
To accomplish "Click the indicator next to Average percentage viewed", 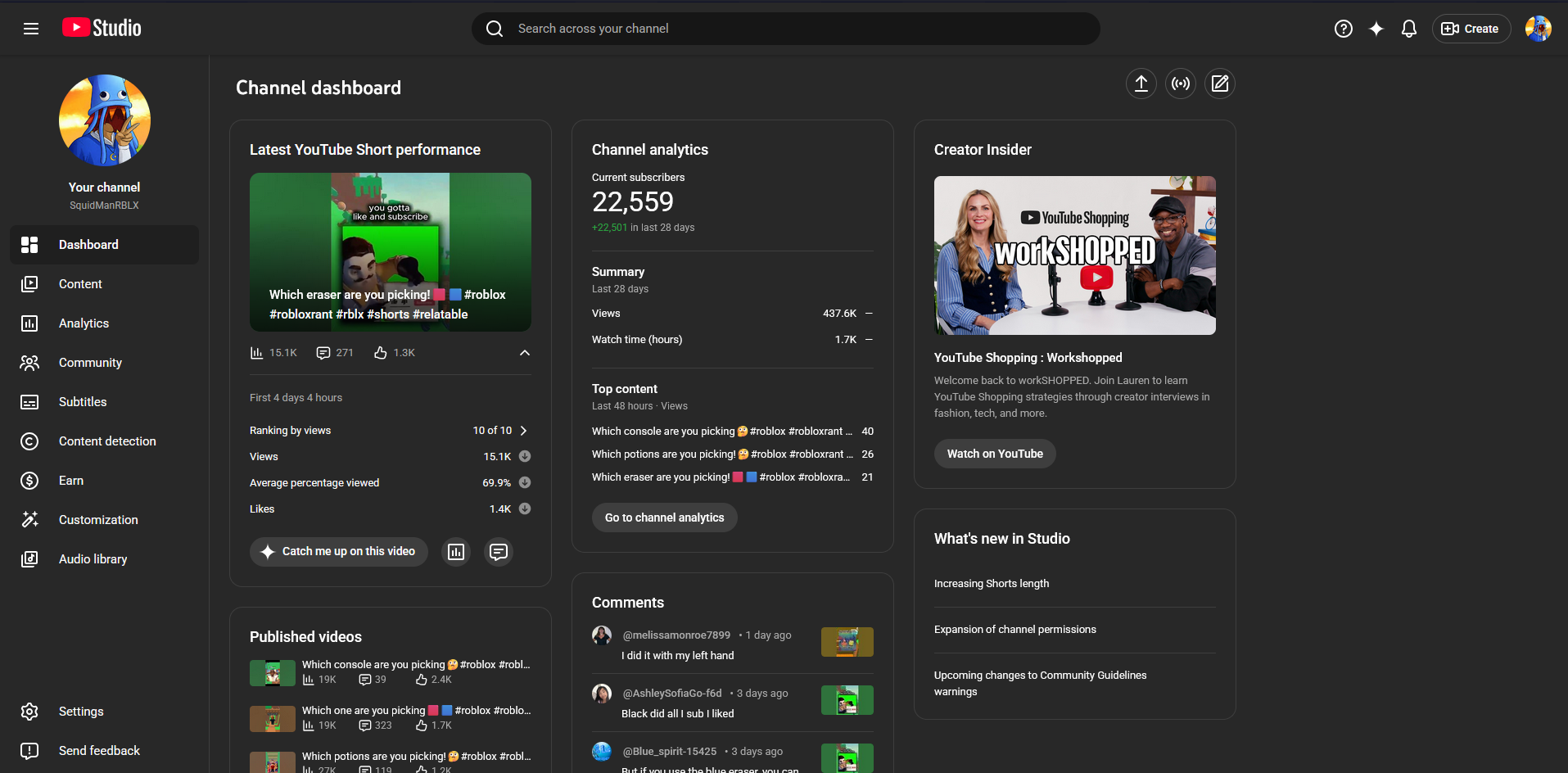I will click(525, 482).
